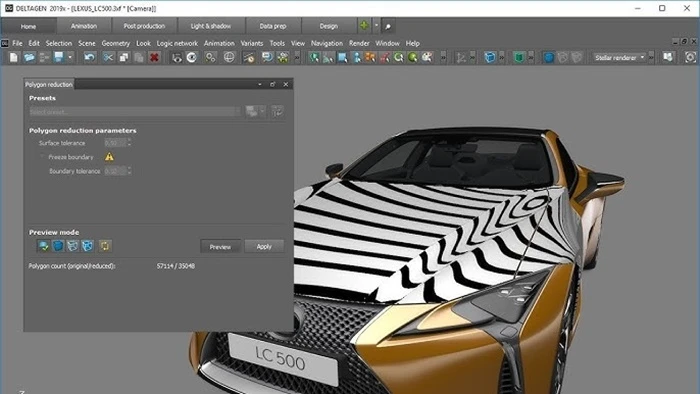Image resolution: width=700 pixels, height=394 pixels.
Task: Click the new file icon in toolbar
Action: click(x=14, y=57)
